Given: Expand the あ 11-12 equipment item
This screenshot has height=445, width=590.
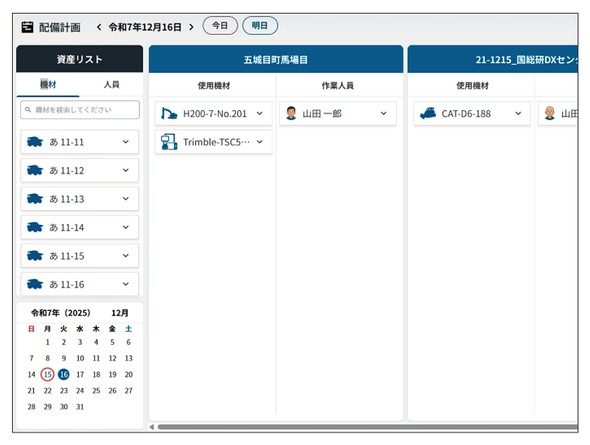Looking at the screenshot, I should (x=126, y=170).
